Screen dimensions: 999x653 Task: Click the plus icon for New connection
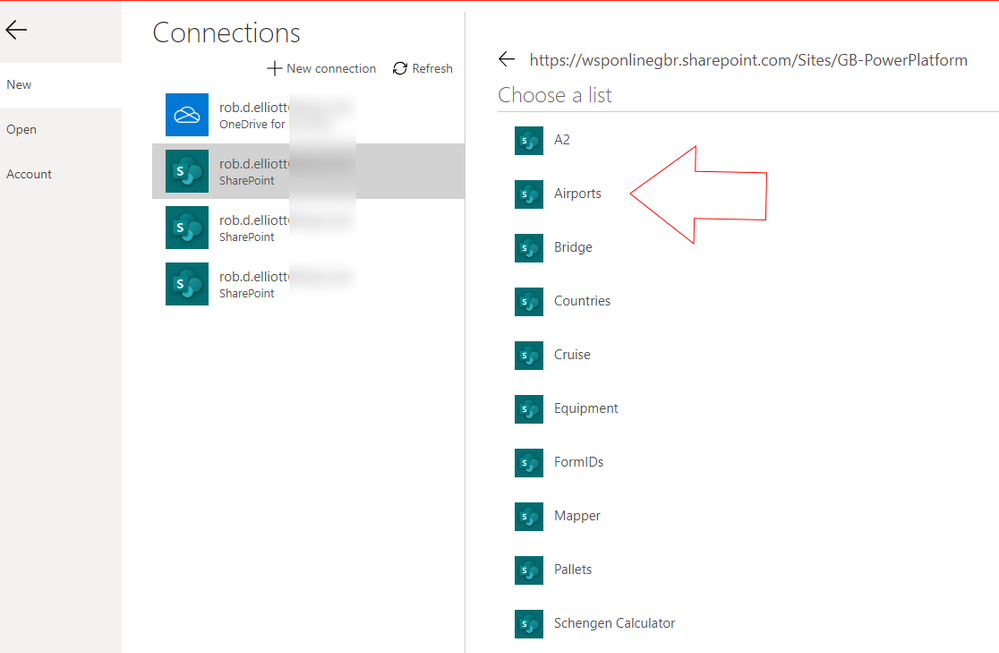(274, 68)
